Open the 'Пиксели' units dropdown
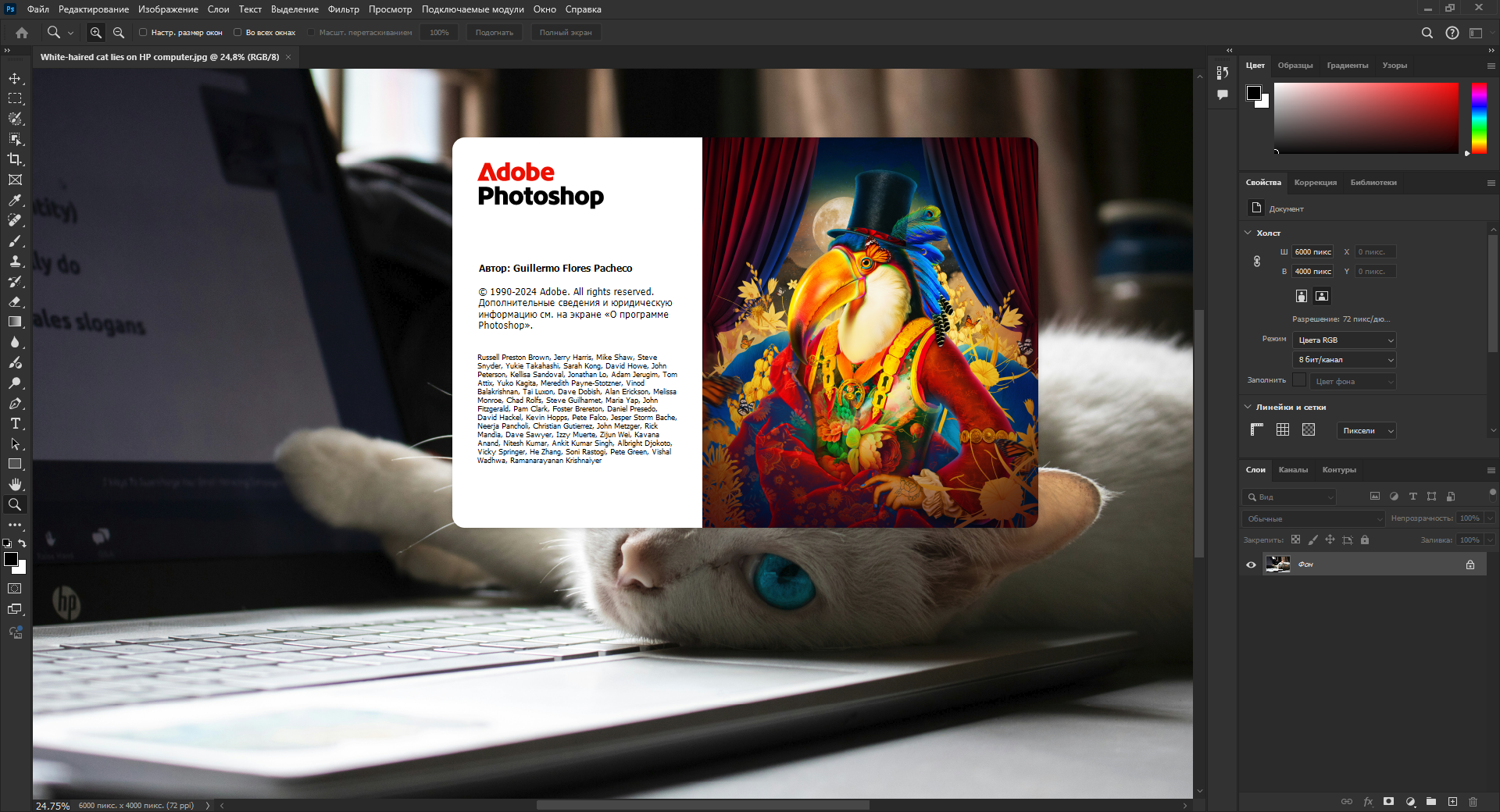Viewport: 1500px width, 812px height. point(1367,431)
